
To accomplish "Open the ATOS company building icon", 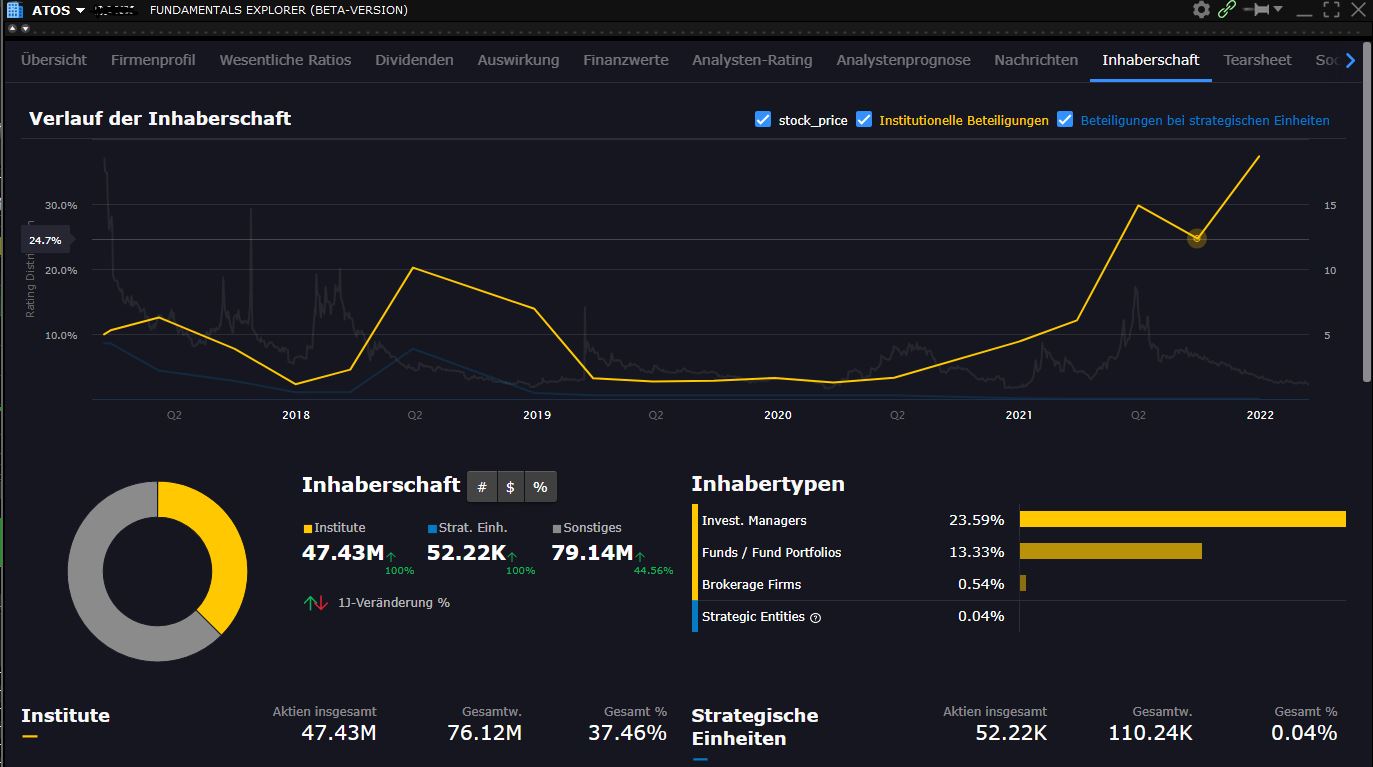I will click(13, 10).
